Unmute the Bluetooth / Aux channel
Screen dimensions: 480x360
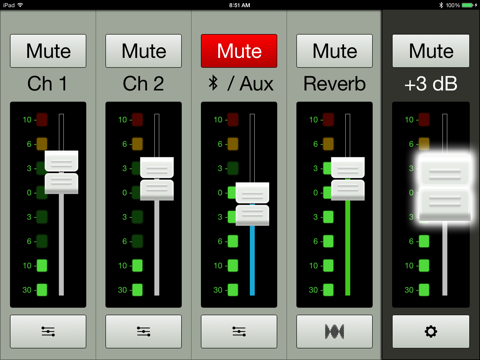(x=239, y=51)
